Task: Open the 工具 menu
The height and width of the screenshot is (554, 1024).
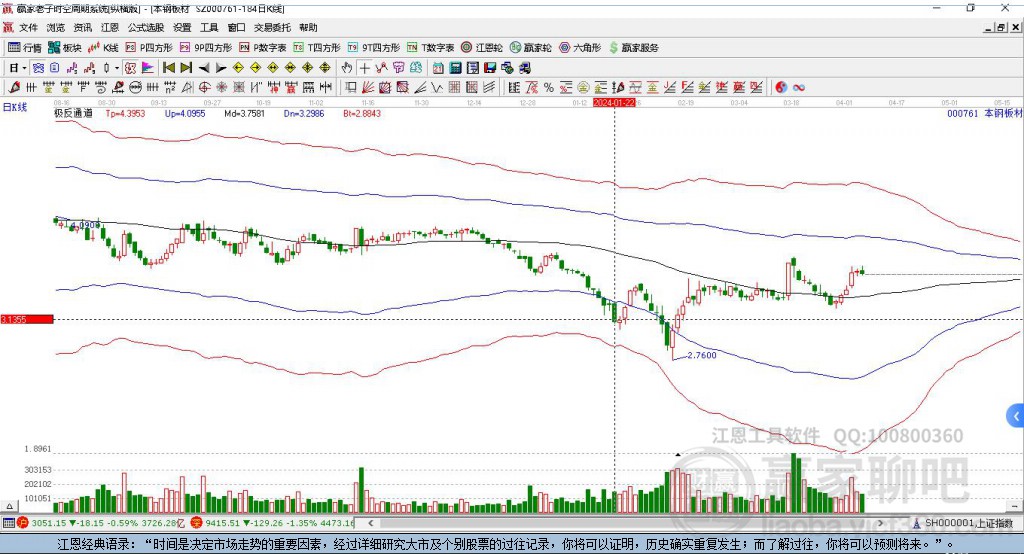Action: 209,27
